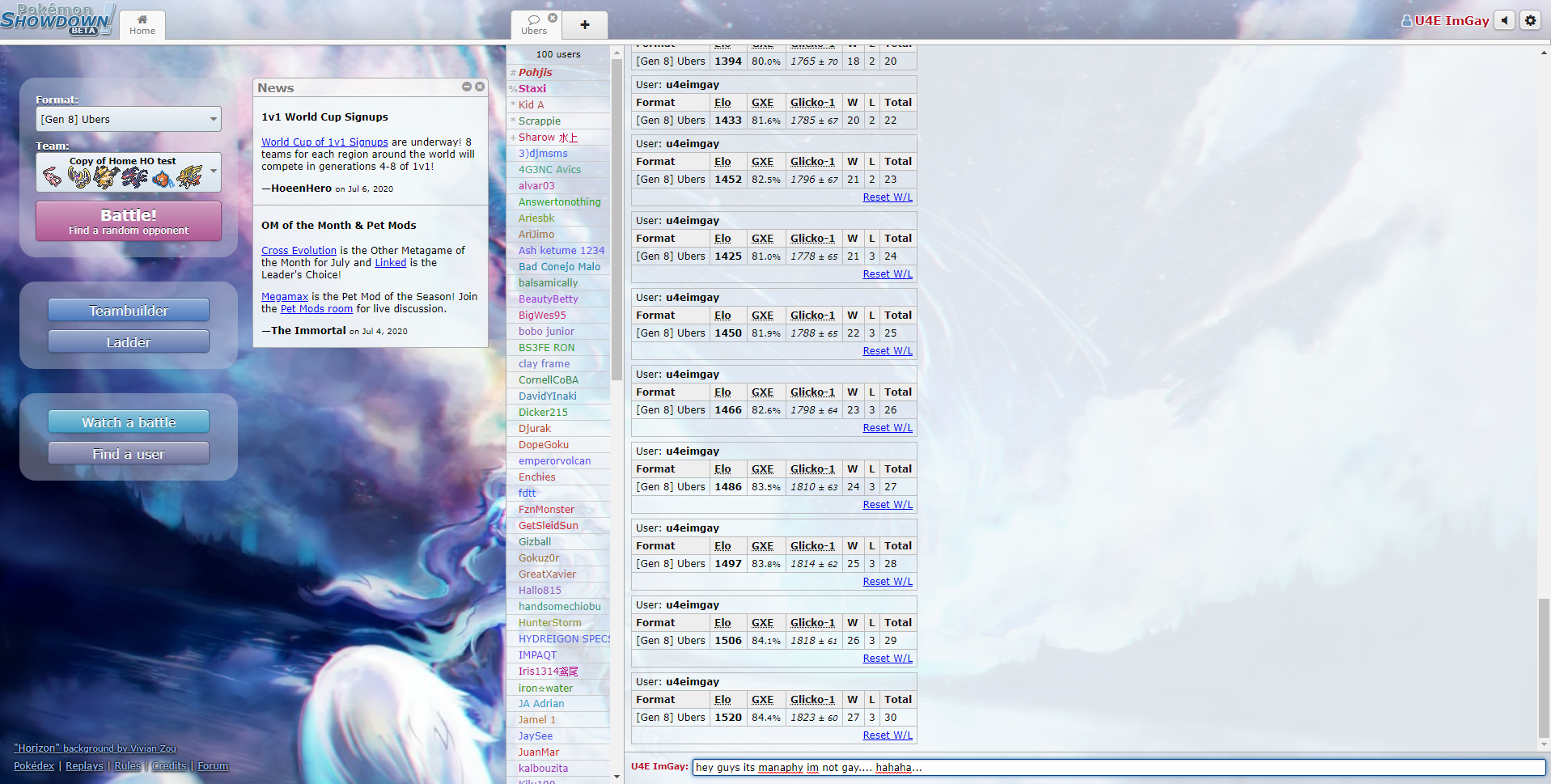Screen dimensions: 1551x784
Task: Select user BeautyBetty in user list
Action: 558,299
